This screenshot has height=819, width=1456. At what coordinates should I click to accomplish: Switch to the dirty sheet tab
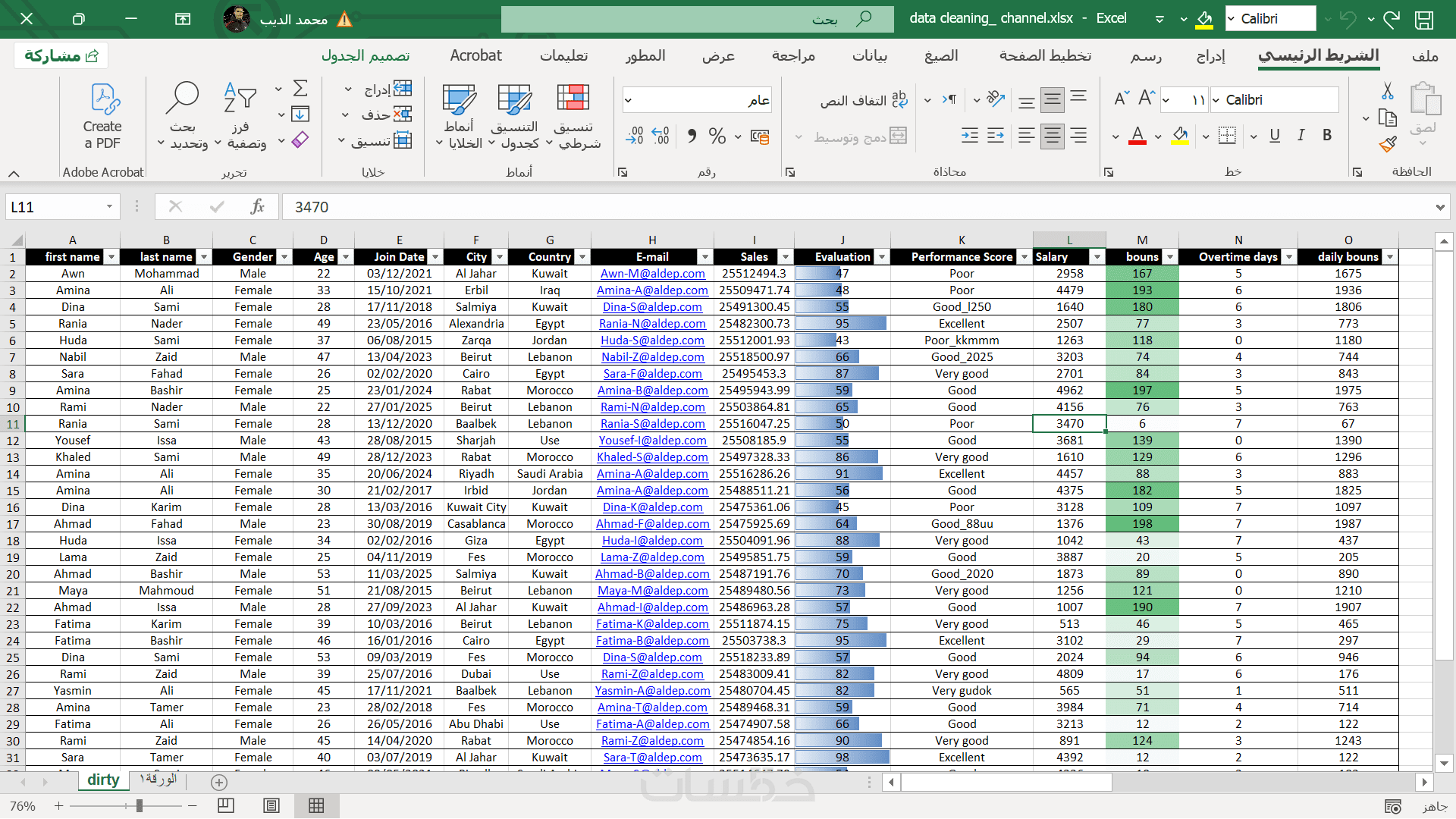(103, 780)
